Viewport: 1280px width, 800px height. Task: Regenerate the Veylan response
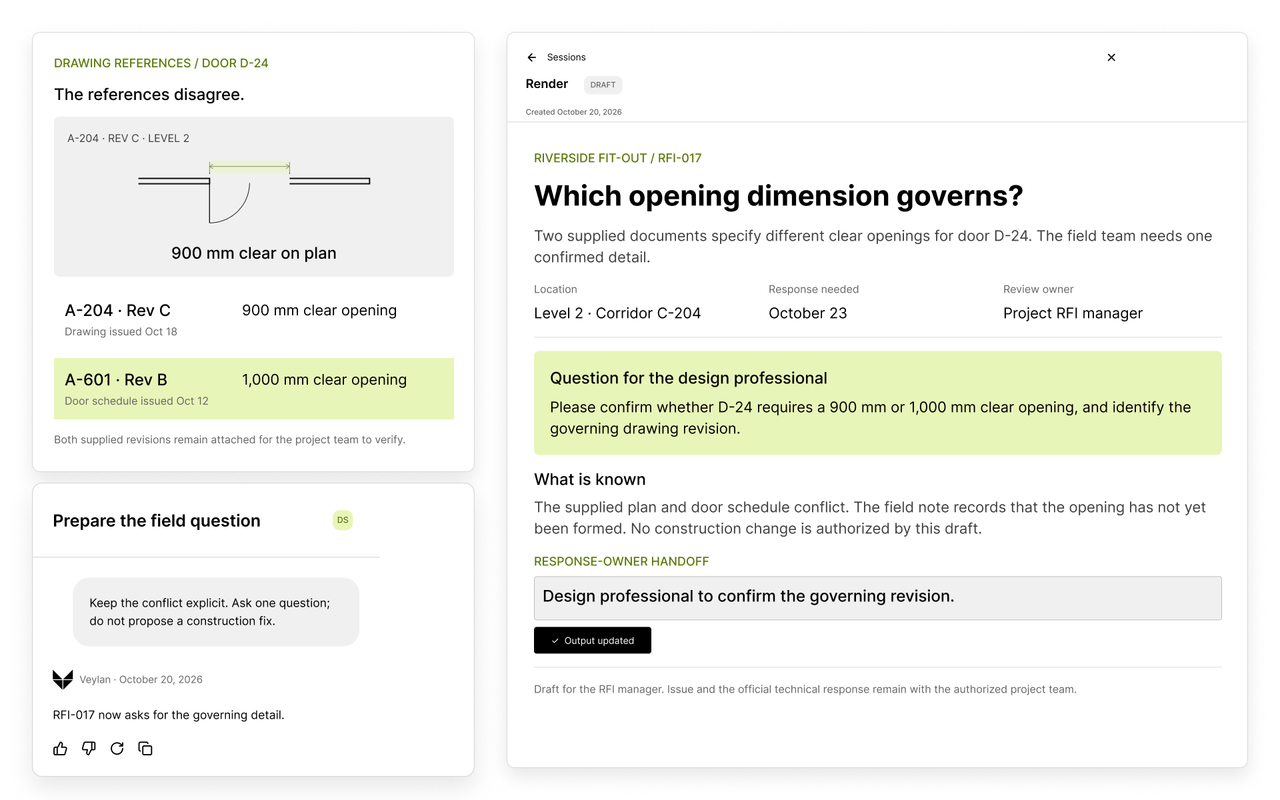coord(117,748)
